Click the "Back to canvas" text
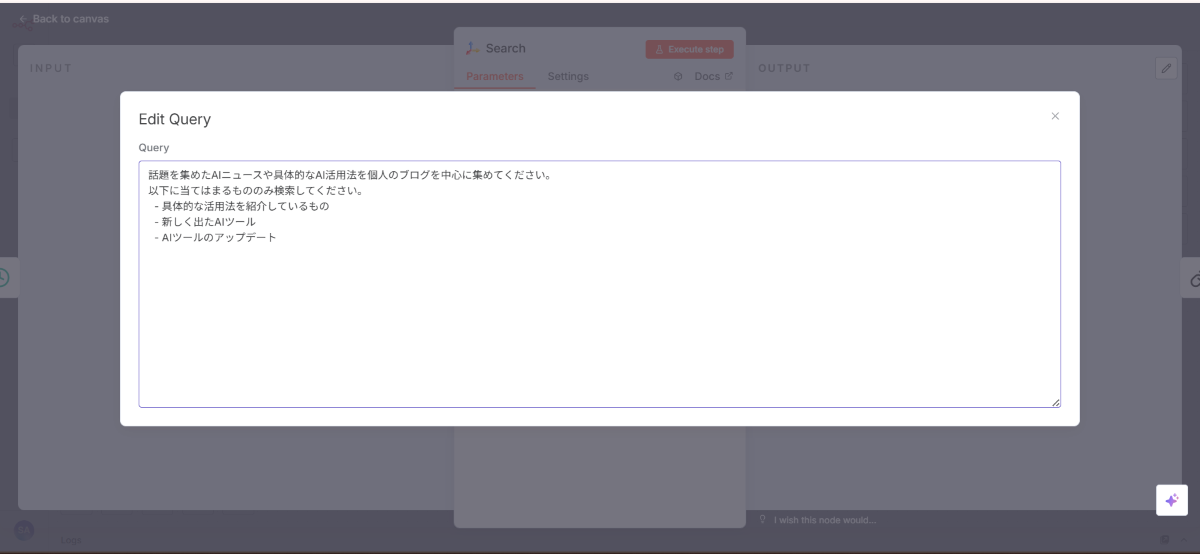This screenshot has height=554, width=1200. pos(70,19)
